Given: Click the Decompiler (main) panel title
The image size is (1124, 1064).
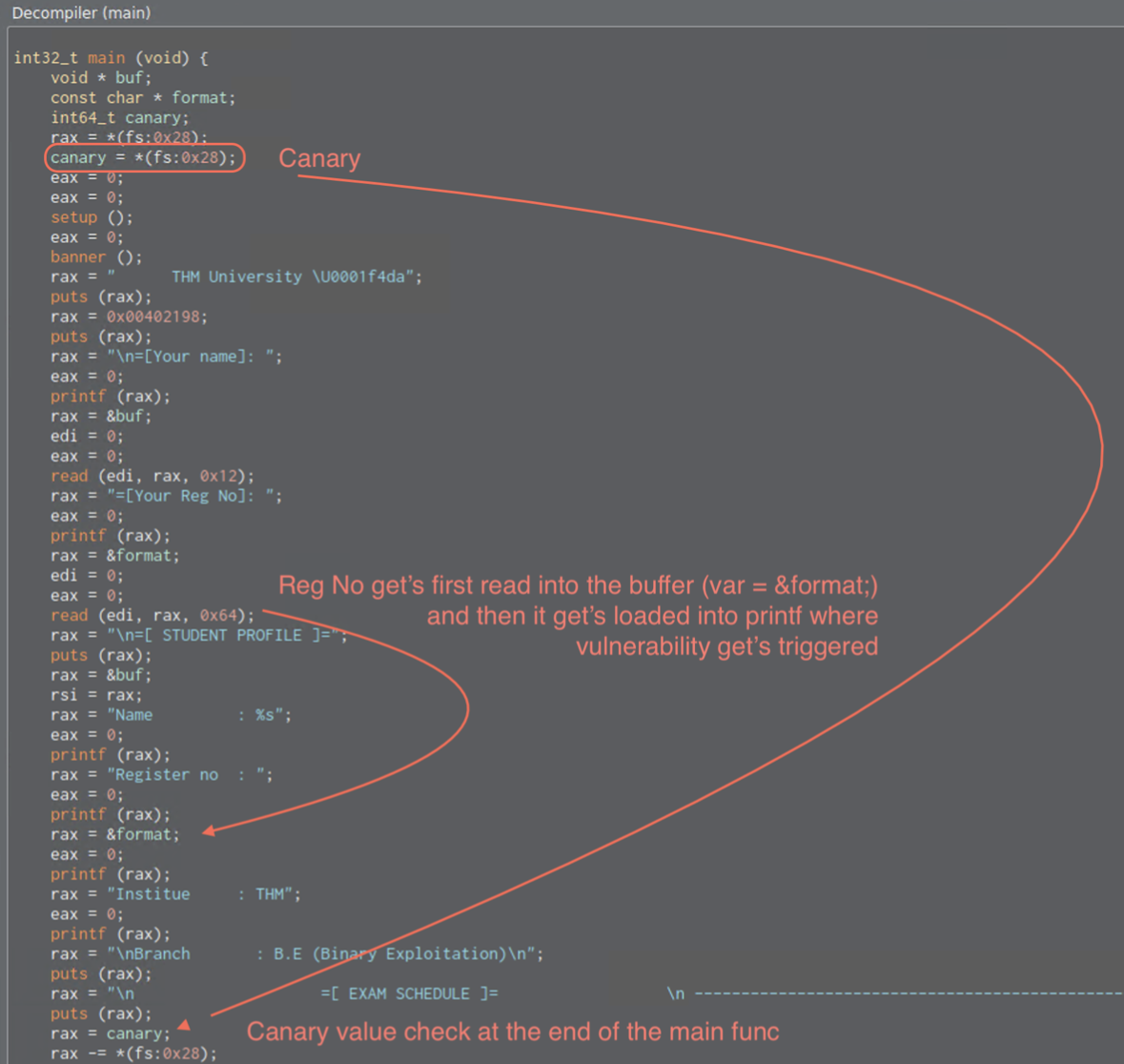Looking at the screenshot, I should click(81, 12).
